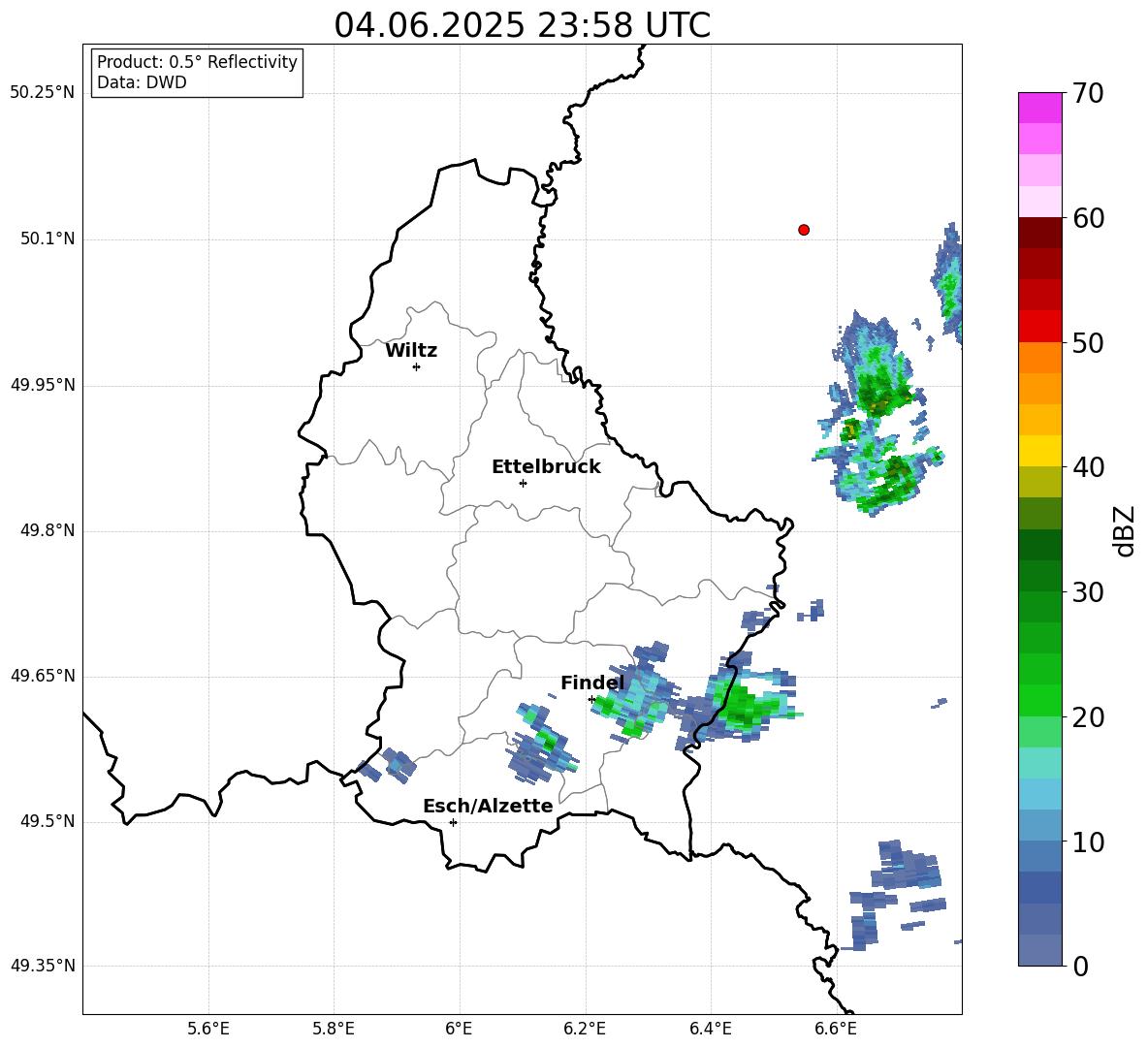This screenshot has height=1048, width=1148.
Task: Click the colorbar tick label '30'
Action: point(1087,592)
